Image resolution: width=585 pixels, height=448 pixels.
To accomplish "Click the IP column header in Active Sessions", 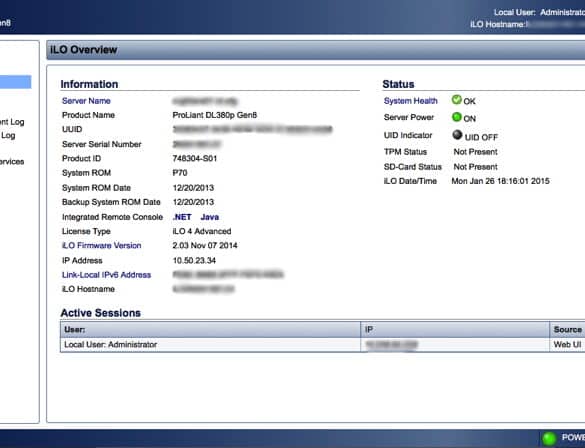I will 455,330.
